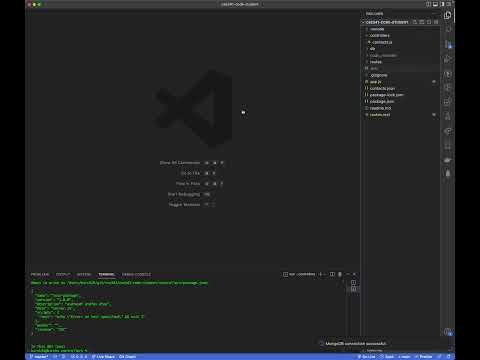Open the Run and Debug view
The height and width of the screenshot is (360, 480).
point(448,59)
